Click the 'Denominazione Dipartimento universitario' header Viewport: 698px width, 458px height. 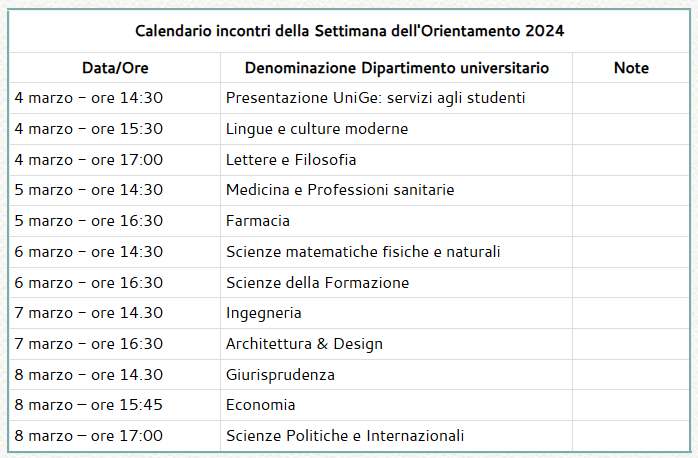click(x=396, y=68)
